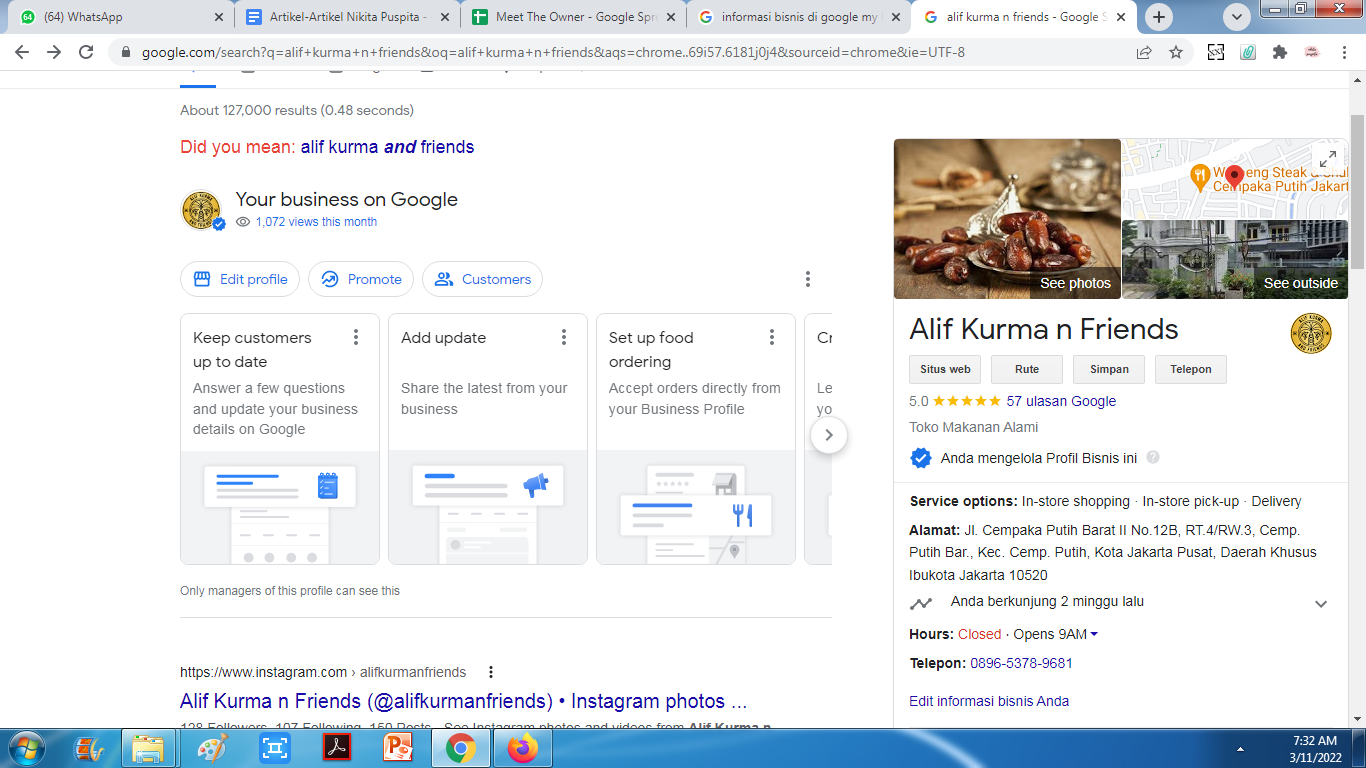1366x768 pixels.
Task: Bookmark this page with star icon
Action: 1176,52
